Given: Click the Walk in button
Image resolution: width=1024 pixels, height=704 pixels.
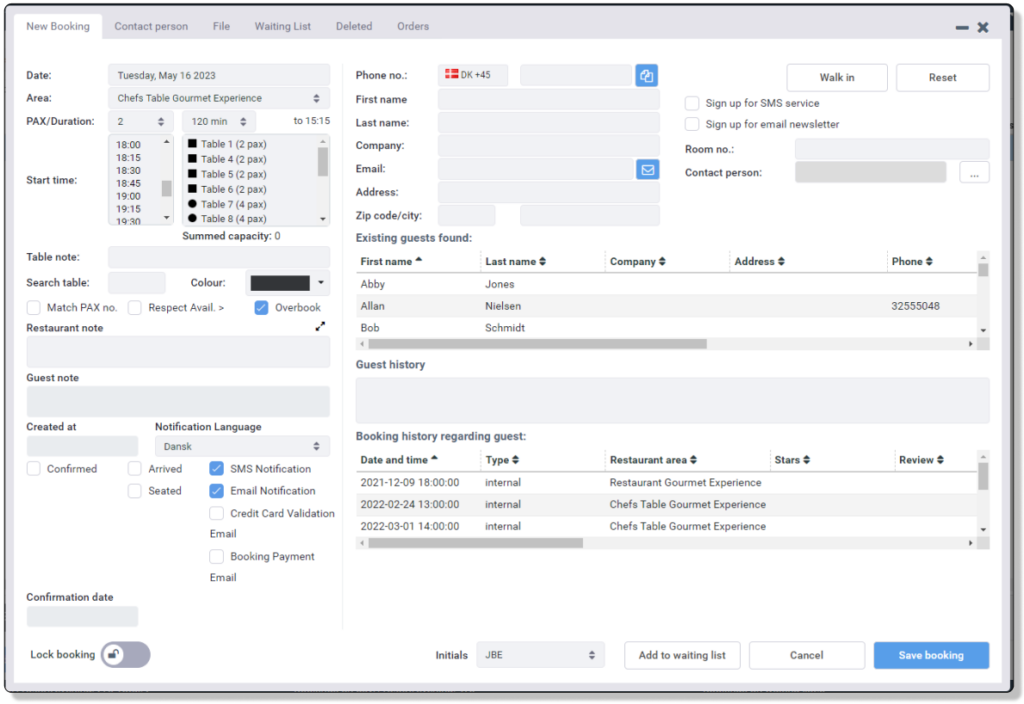Looking at the screenshot, I should click(837, 77).
